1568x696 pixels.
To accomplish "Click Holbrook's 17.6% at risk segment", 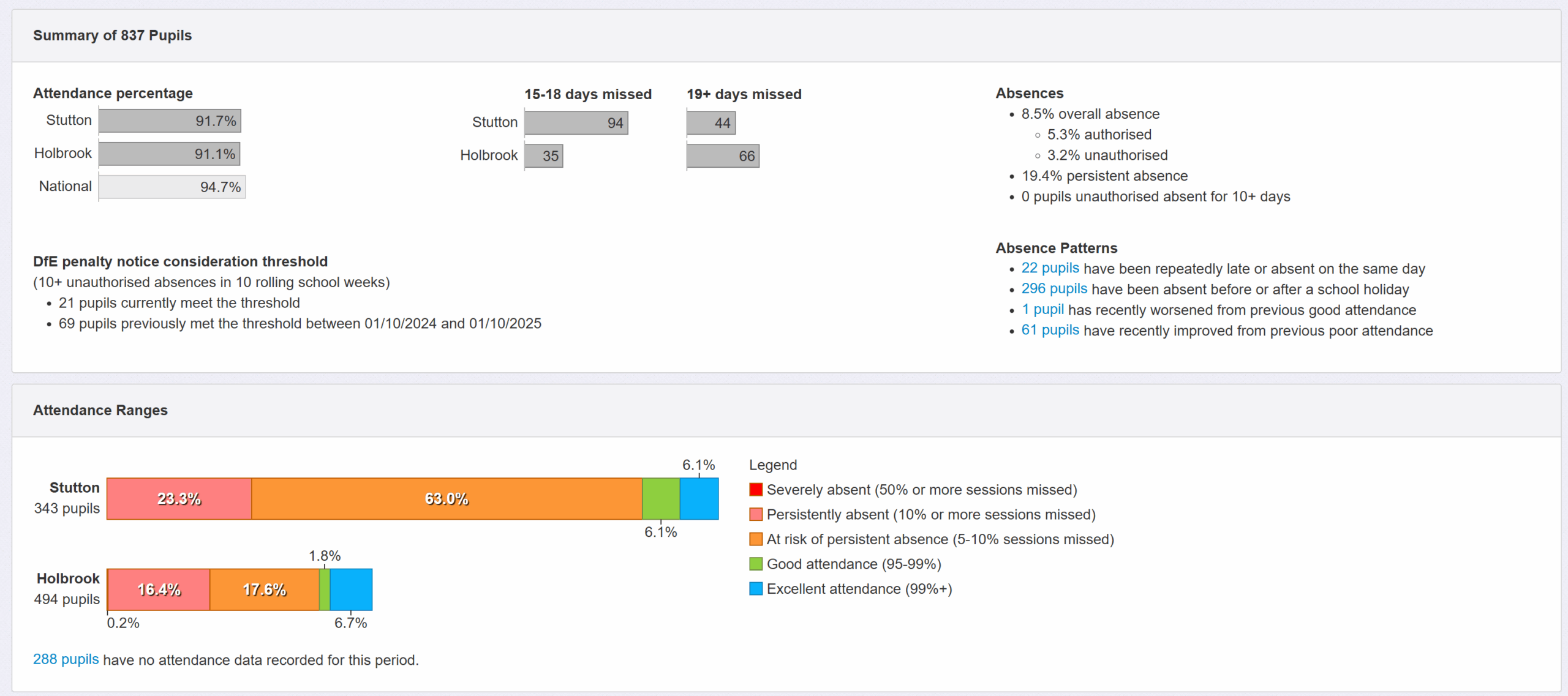I will pyautogui.click(x=264, y=589).
